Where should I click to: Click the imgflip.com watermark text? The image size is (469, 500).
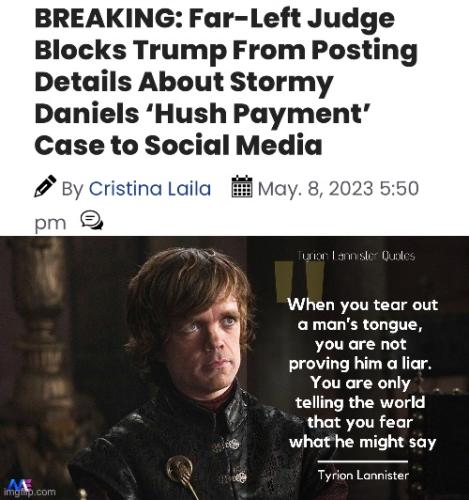point(29,492)
